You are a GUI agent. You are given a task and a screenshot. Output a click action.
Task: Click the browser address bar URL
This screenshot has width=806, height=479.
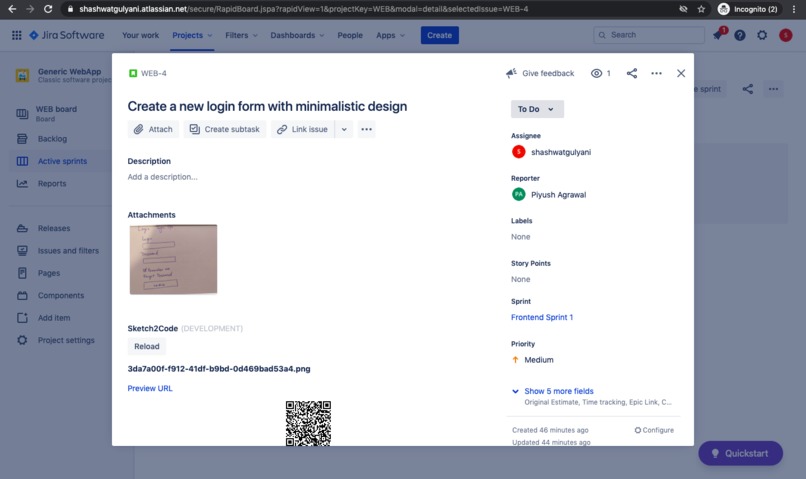[303, 9]
